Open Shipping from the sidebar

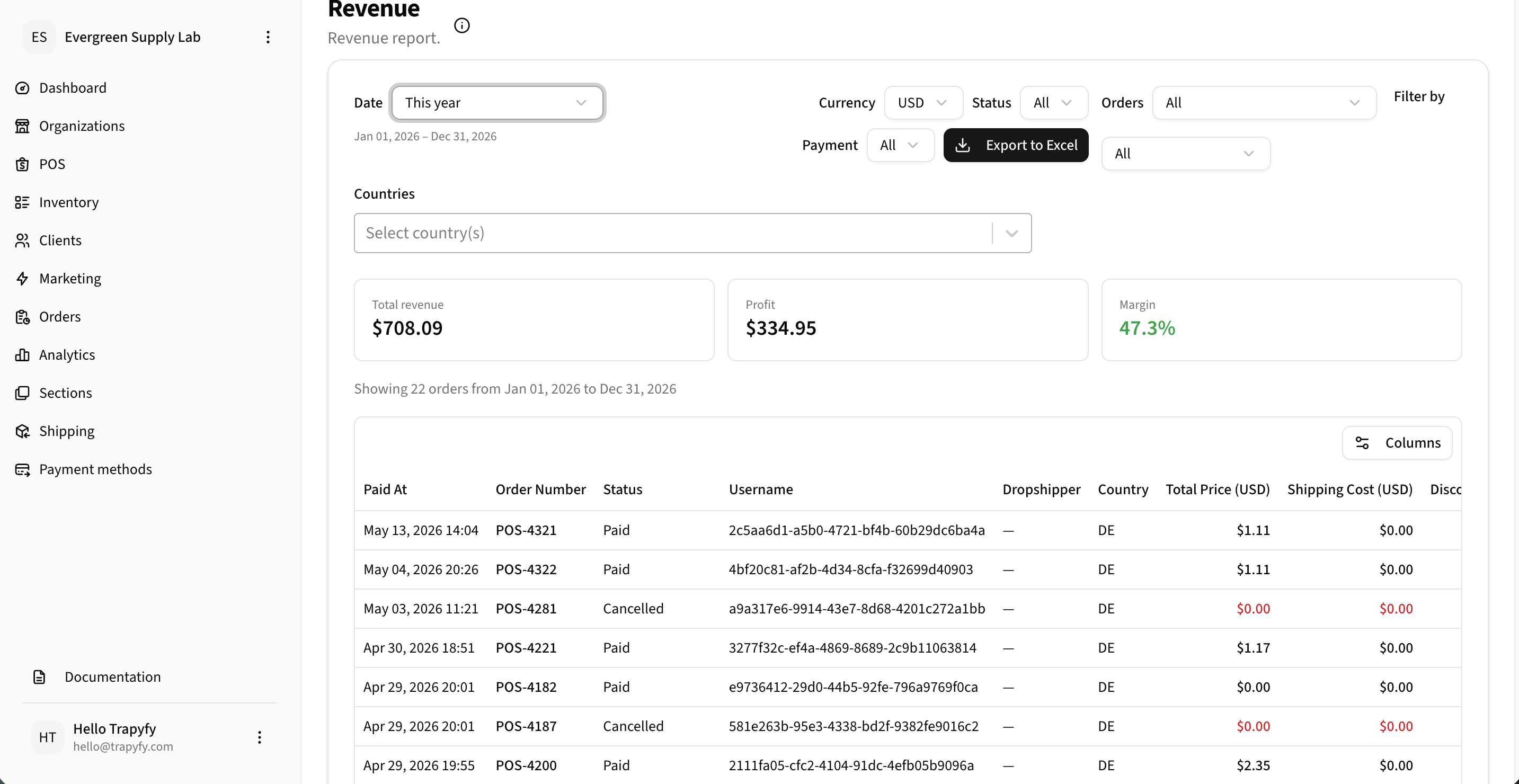(67, 432)
